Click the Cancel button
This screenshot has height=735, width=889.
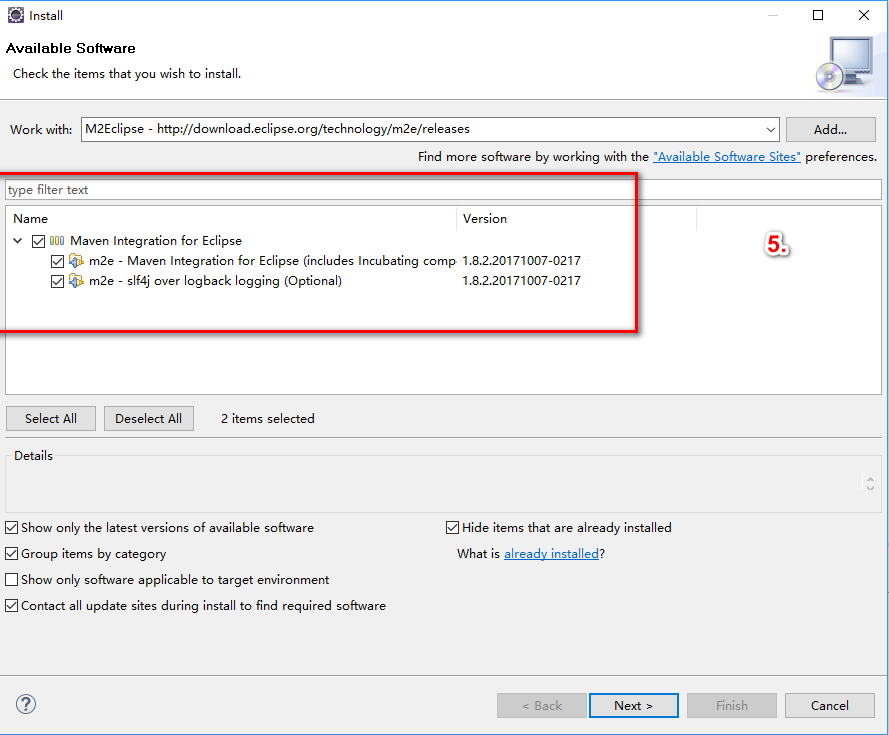[829, 706]
